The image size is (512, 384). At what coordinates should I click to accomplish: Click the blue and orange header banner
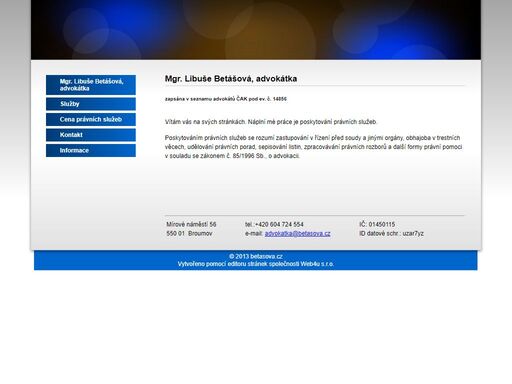(256, 30)
